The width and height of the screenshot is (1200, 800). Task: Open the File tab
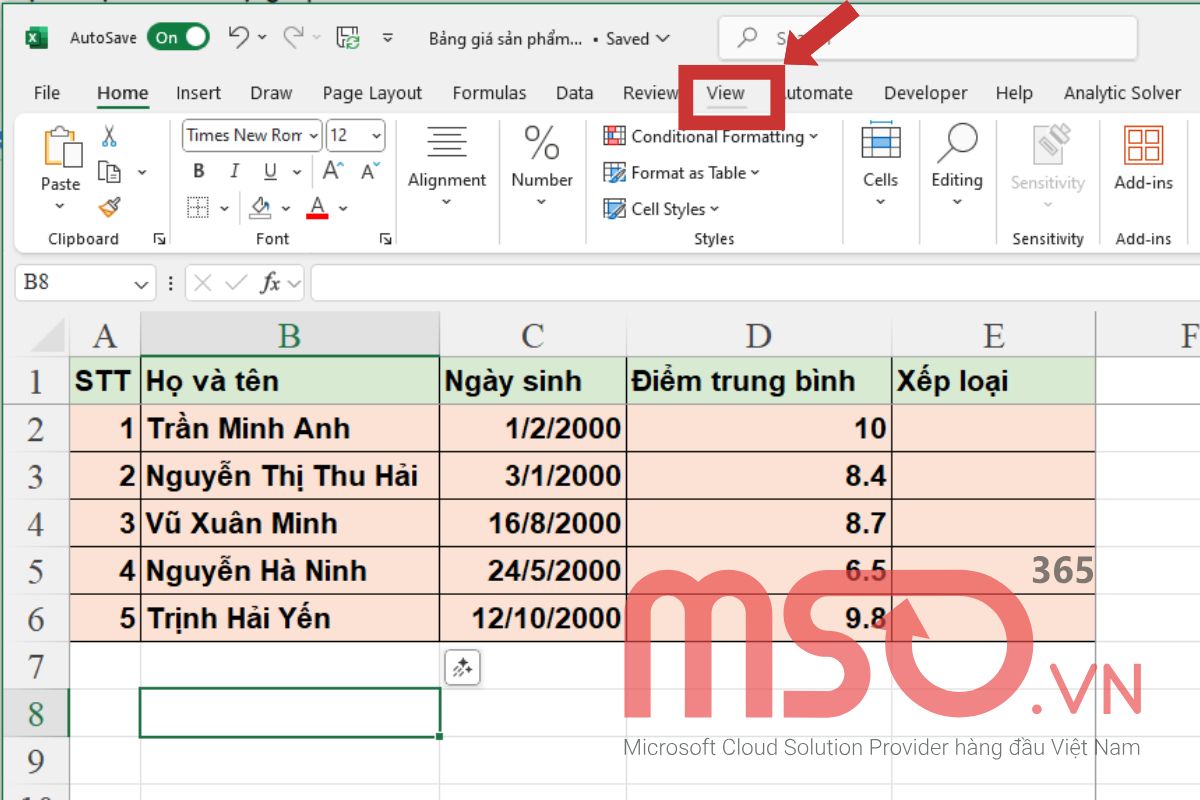pyautogui.click(x=47, y=93)
